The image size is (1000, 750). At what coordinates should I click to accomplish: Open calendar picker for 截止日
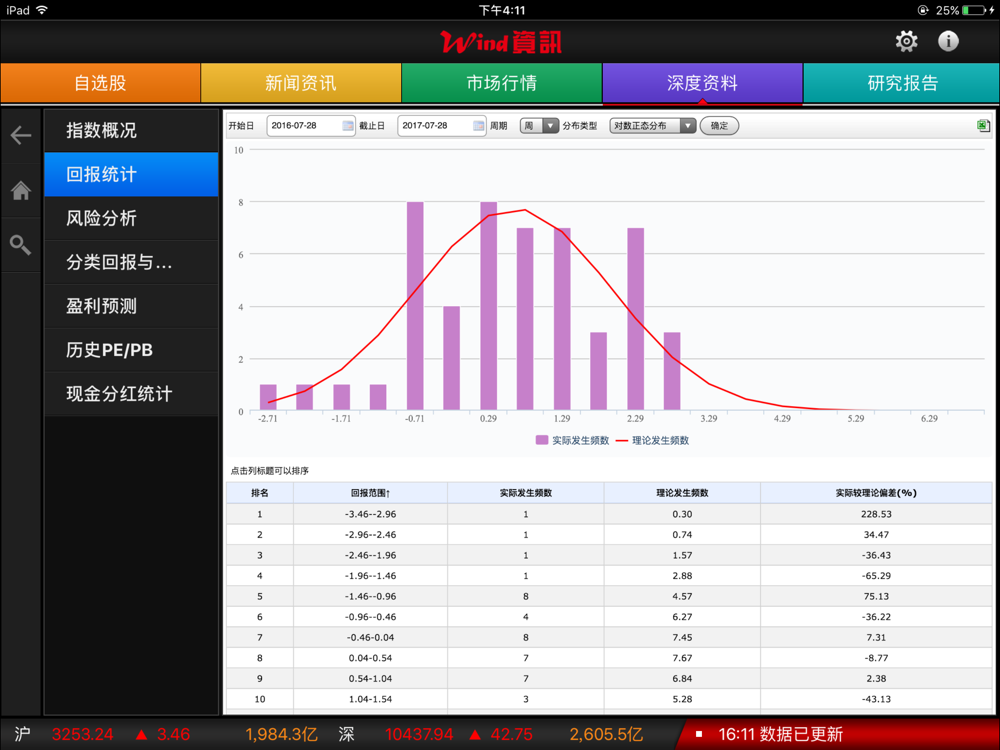tap(478, 126)
